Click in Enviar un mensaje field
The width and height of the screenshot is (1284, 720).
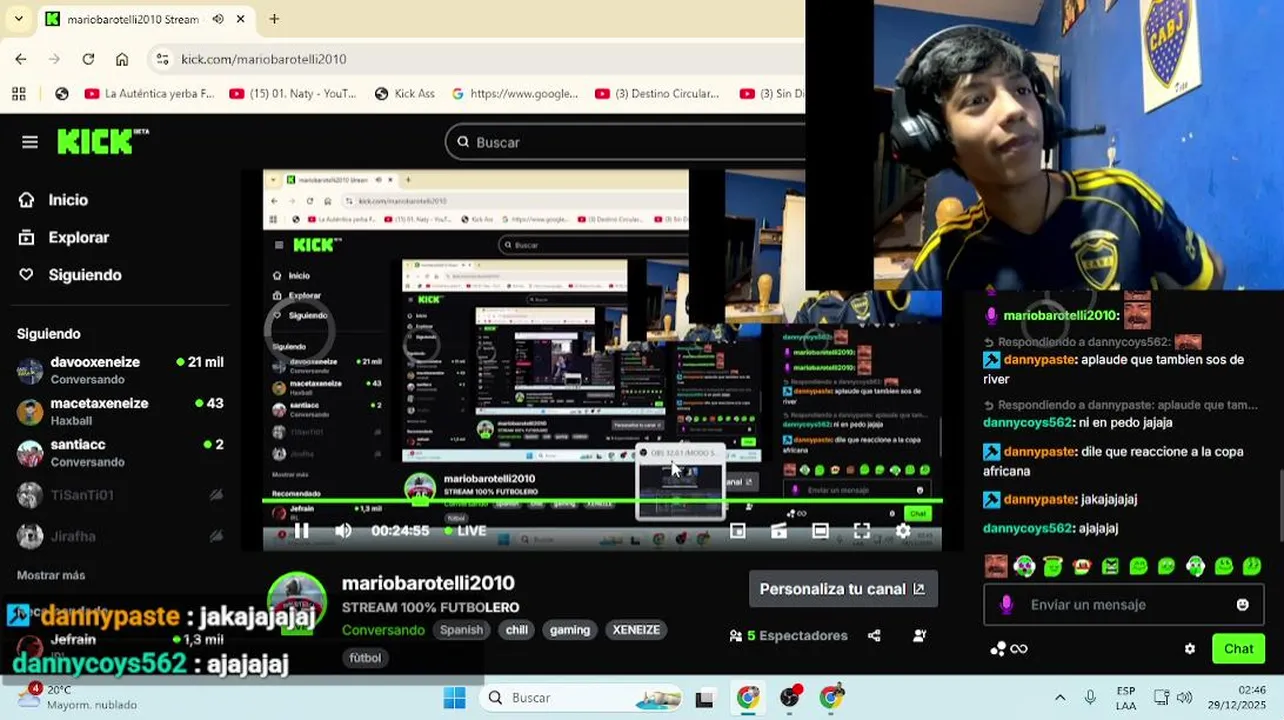[x=1124, y=605]
